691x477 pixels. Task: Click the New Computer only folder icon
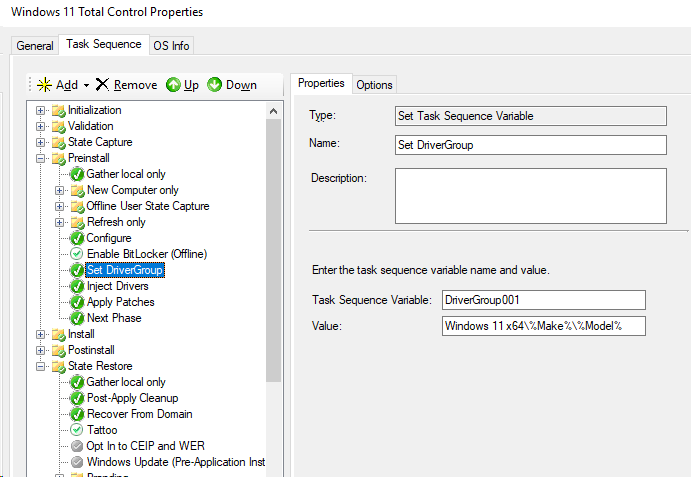77,190
